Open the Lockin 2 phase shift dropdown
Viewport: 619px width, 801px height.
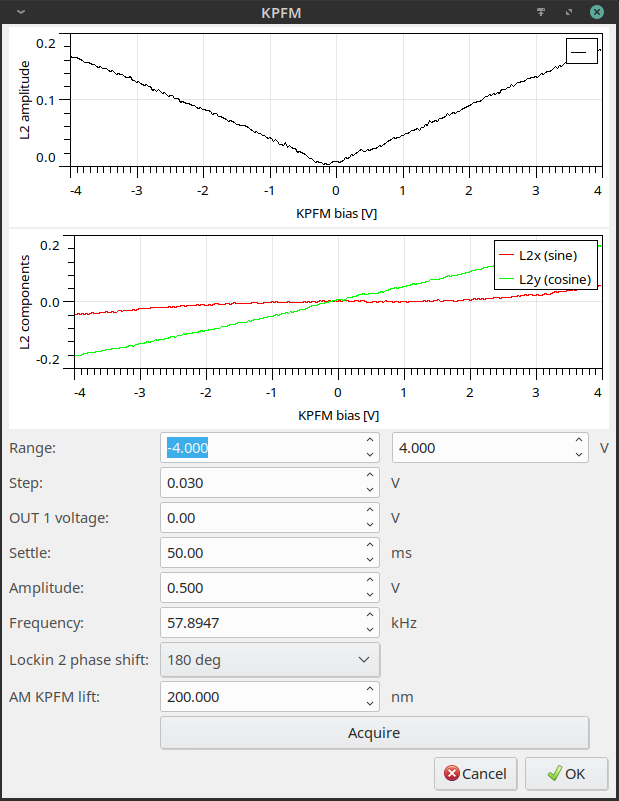coord(270,660)
